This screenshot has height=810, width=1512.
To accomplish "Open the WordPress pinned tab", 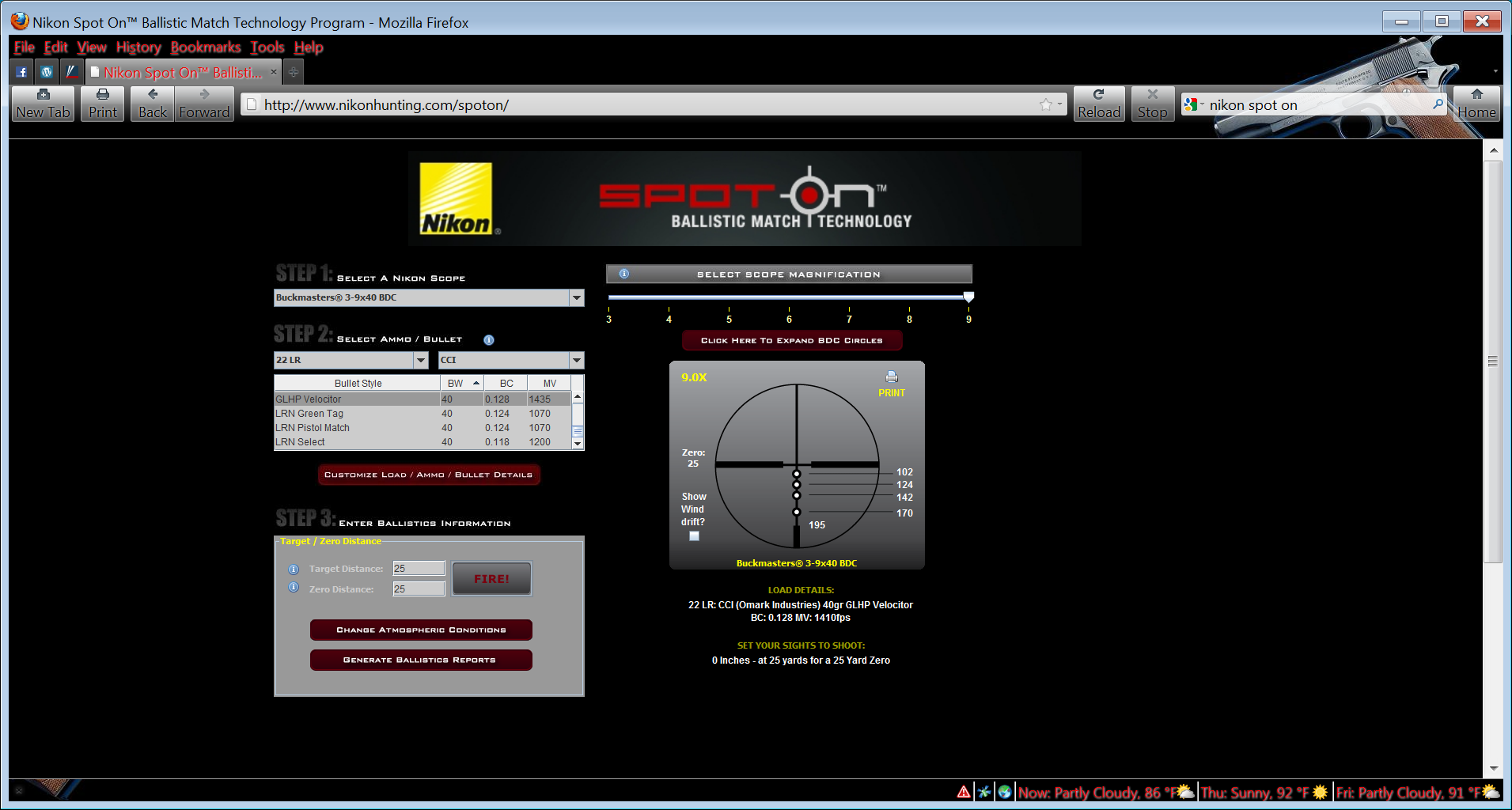I will tap(47, 72).
